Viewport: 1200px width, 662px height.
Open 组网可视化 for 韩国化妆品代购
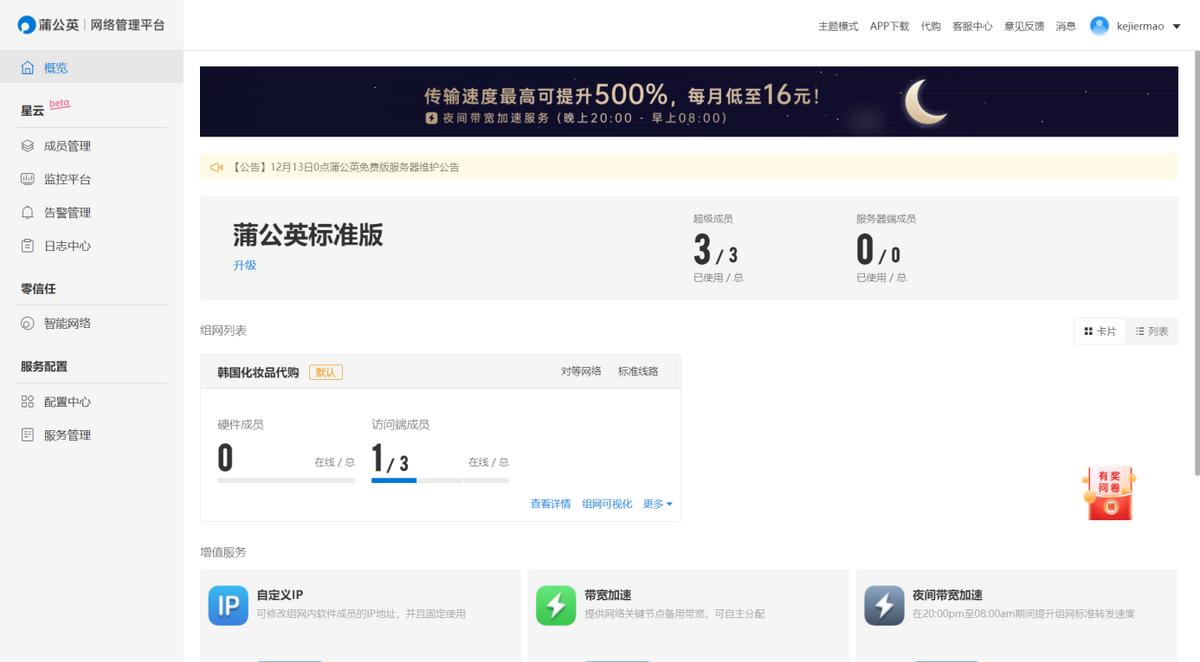click(x=606, y=503)
